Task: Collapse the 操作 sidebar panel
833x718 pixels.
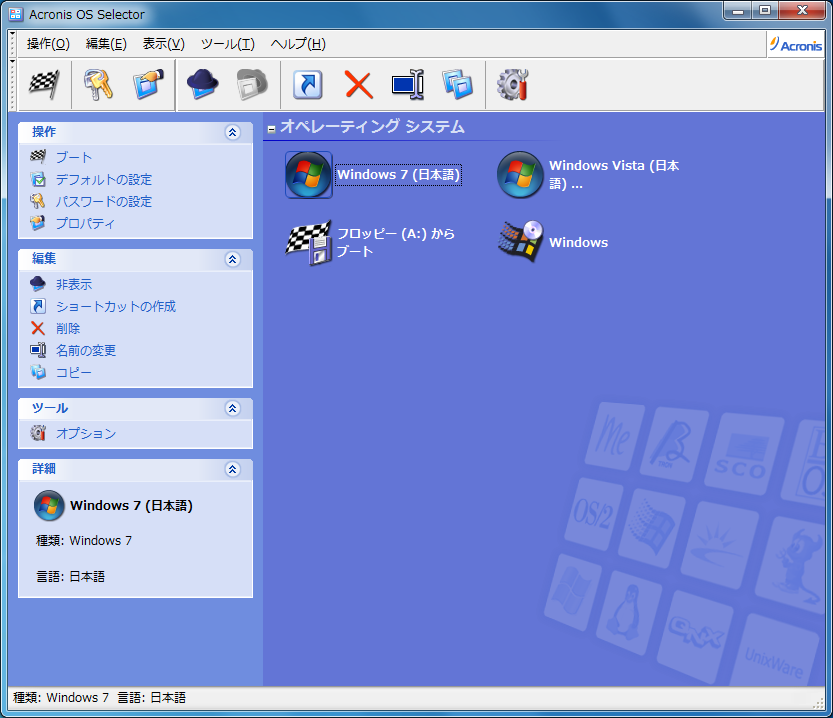Action: pos(233,132)
